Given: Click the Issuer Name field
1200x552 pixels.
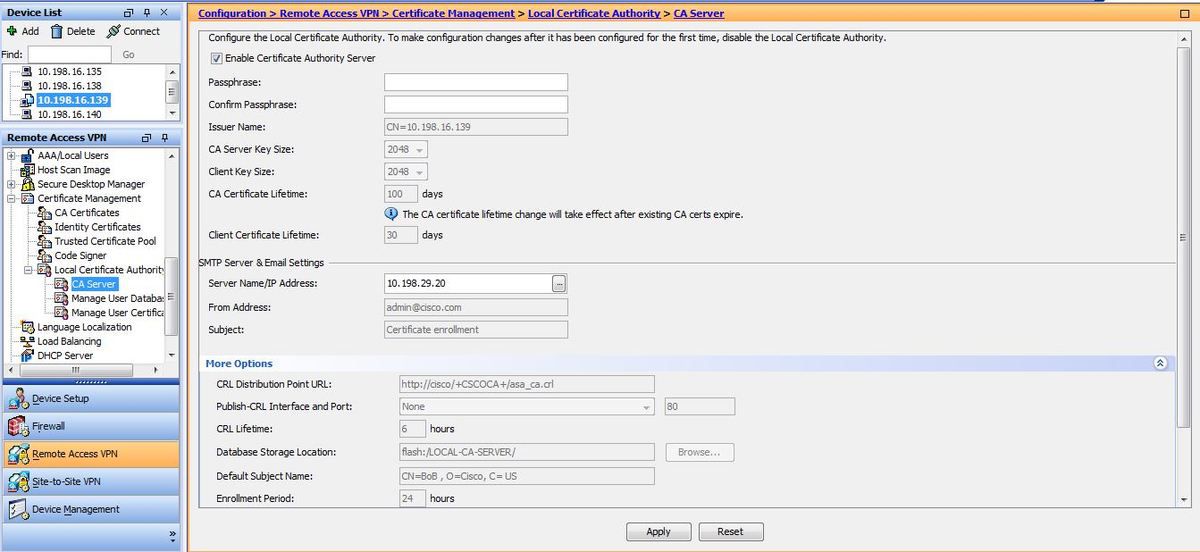Looking at the screenshot, I should coord(476,127).
